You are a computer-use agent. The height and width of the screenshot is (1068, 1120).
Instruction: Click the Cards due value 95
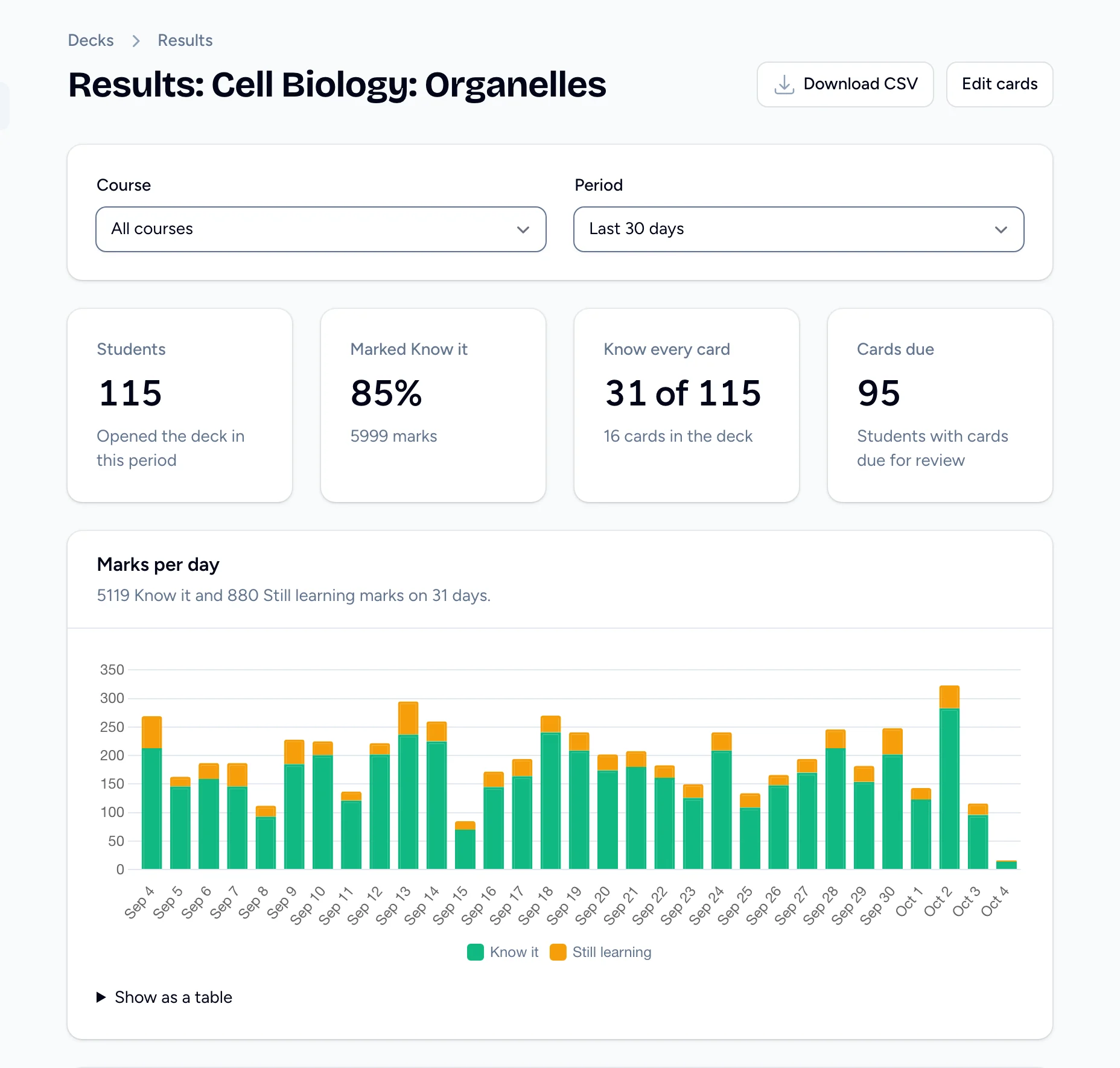click(879, 393)
